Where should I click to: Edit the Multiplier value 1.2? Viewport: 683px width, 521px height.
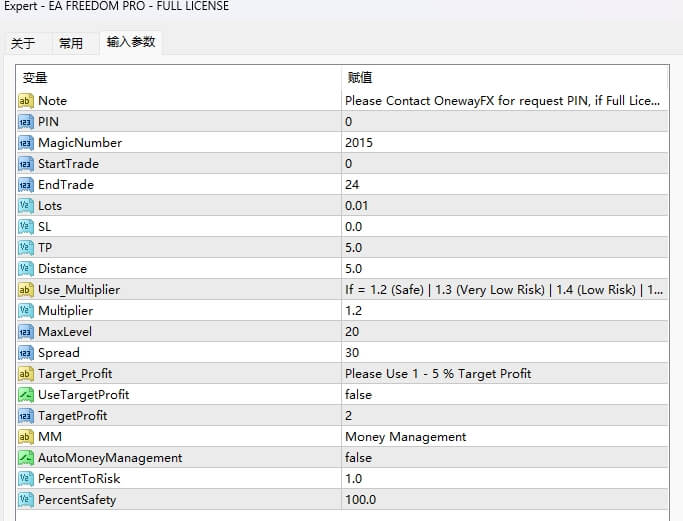coord(354,311)
